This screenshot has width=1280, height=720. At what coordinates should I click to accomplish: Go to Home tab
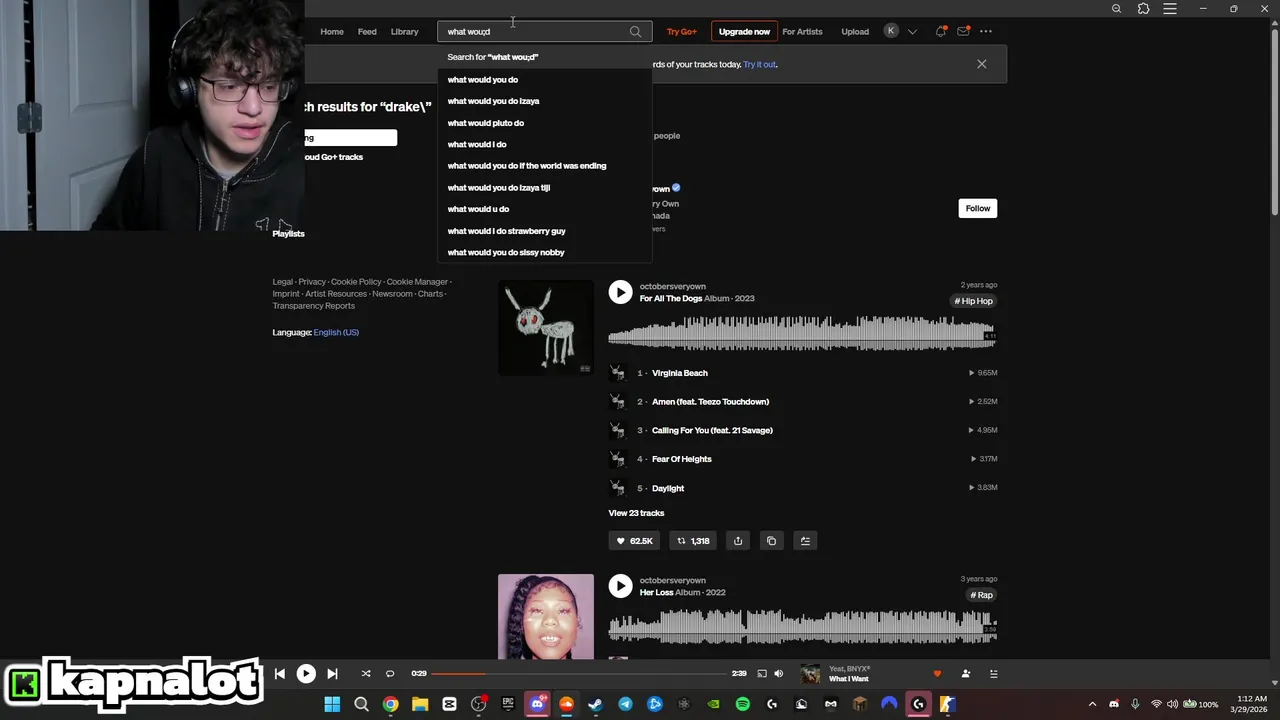tap(332, 32)
